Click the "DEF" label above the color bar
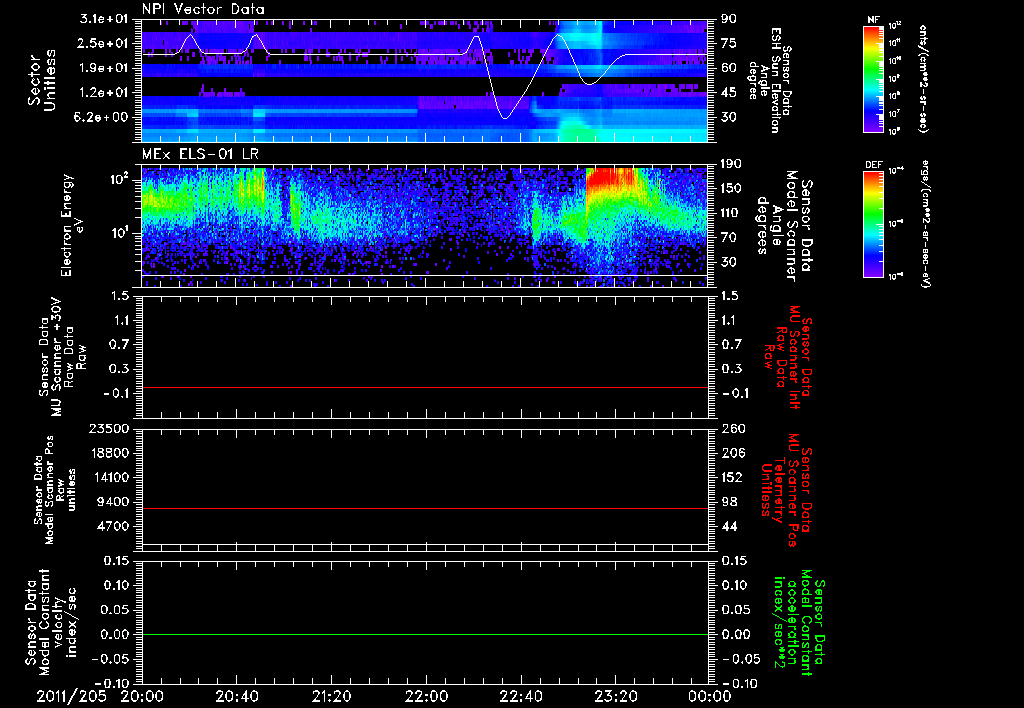 [x=873, y=165]
